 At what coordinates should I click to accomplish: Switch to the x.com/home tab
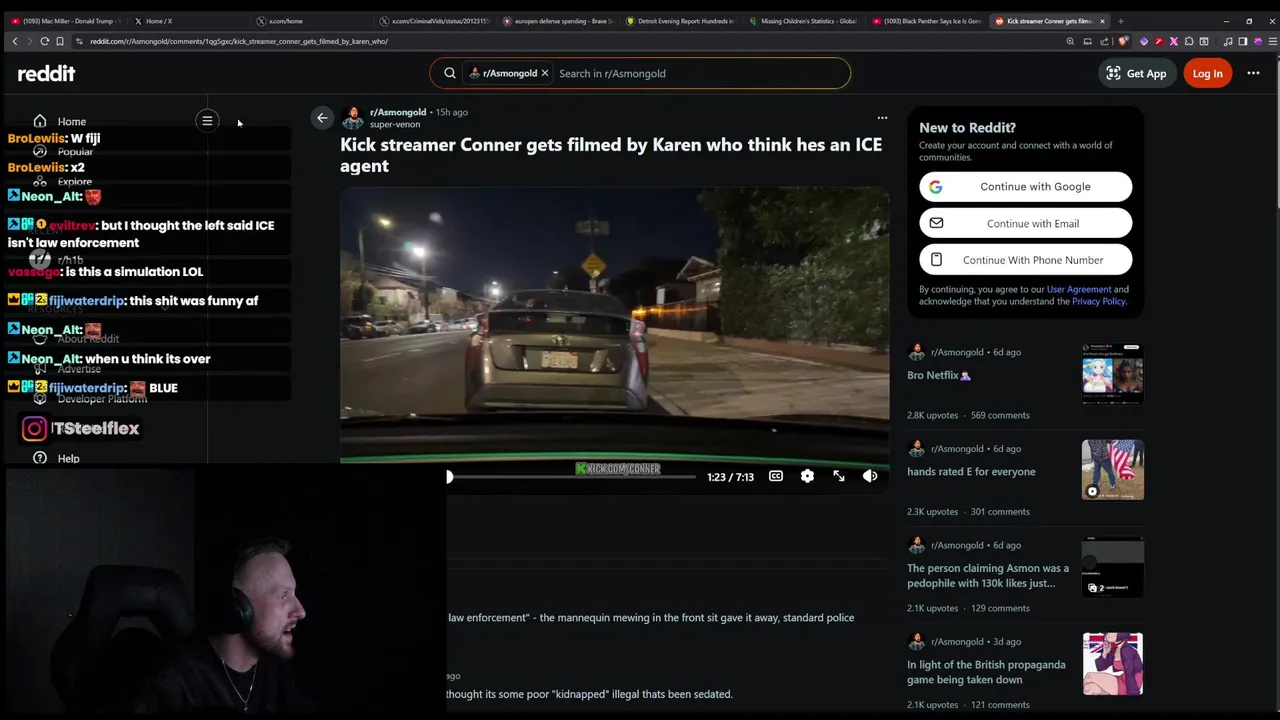click(310, 21)
